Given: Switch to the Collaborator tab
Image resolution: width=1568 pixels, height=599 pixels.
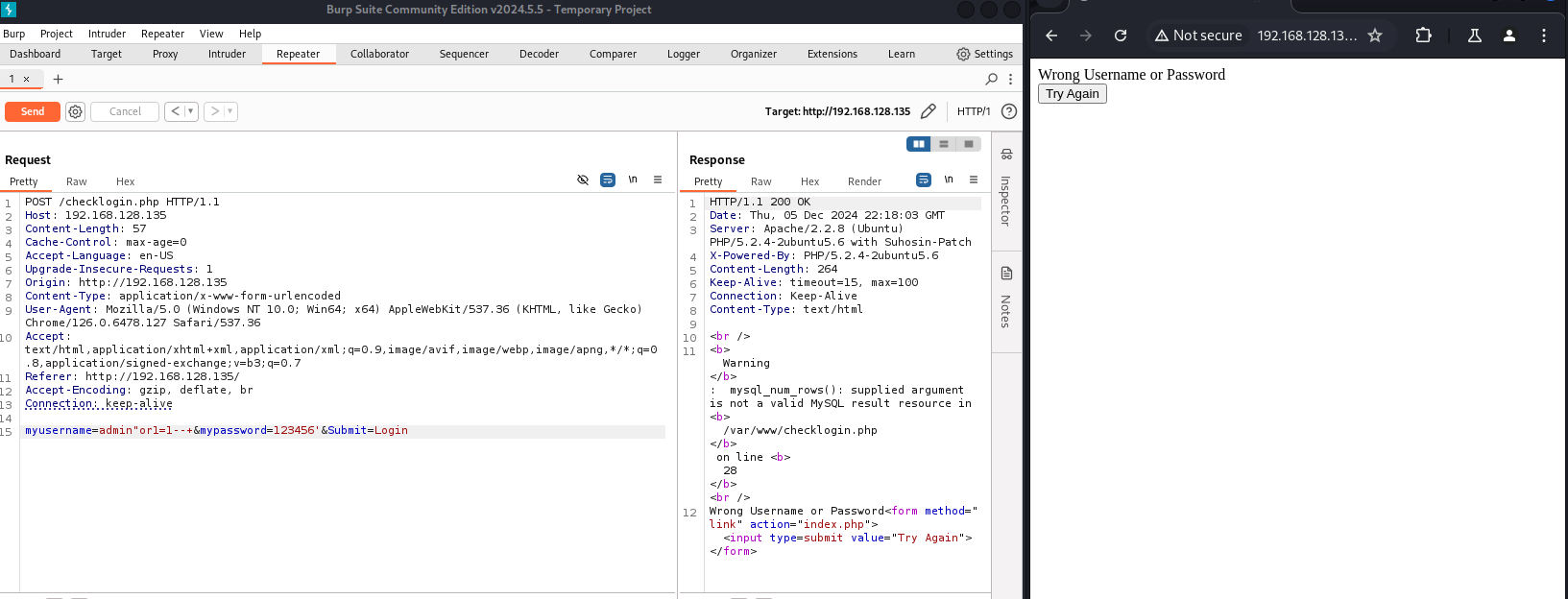Looking at the screenshot, I should (x=379, y=54).
